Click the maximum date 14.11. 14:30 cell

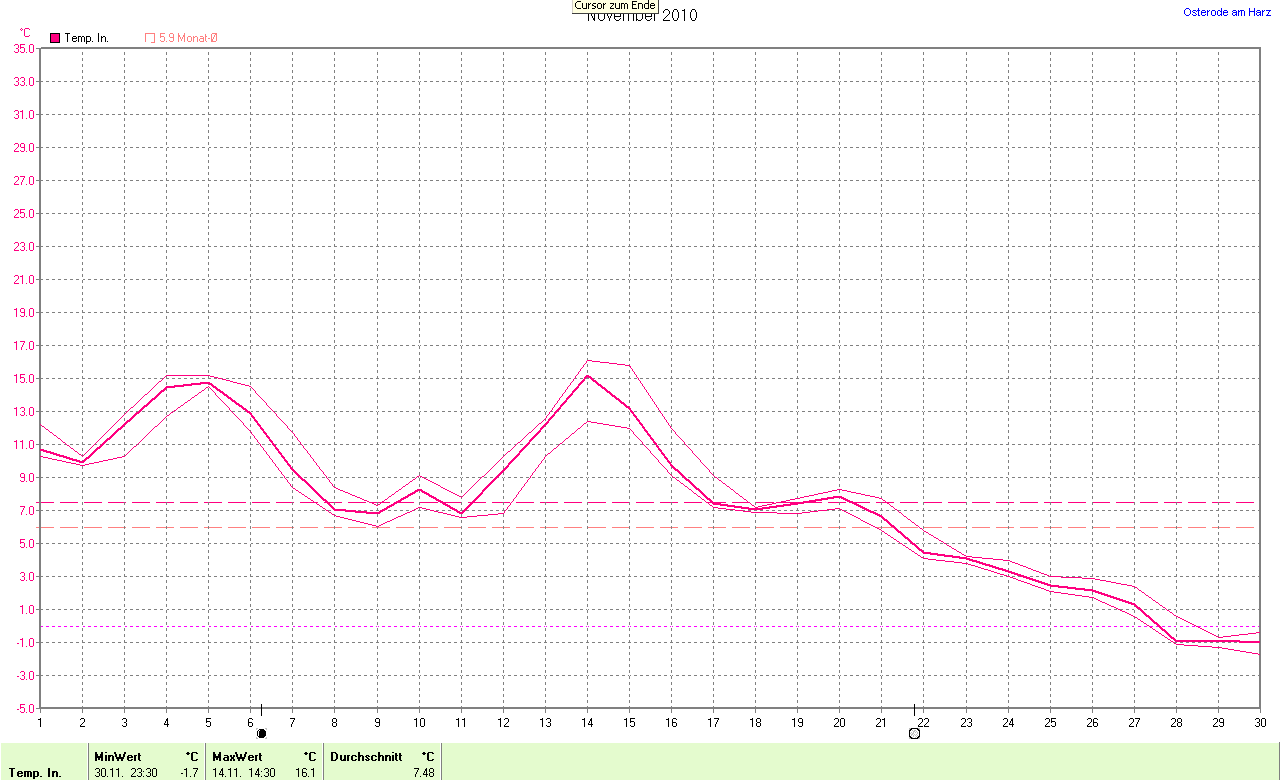click(243, 773)
